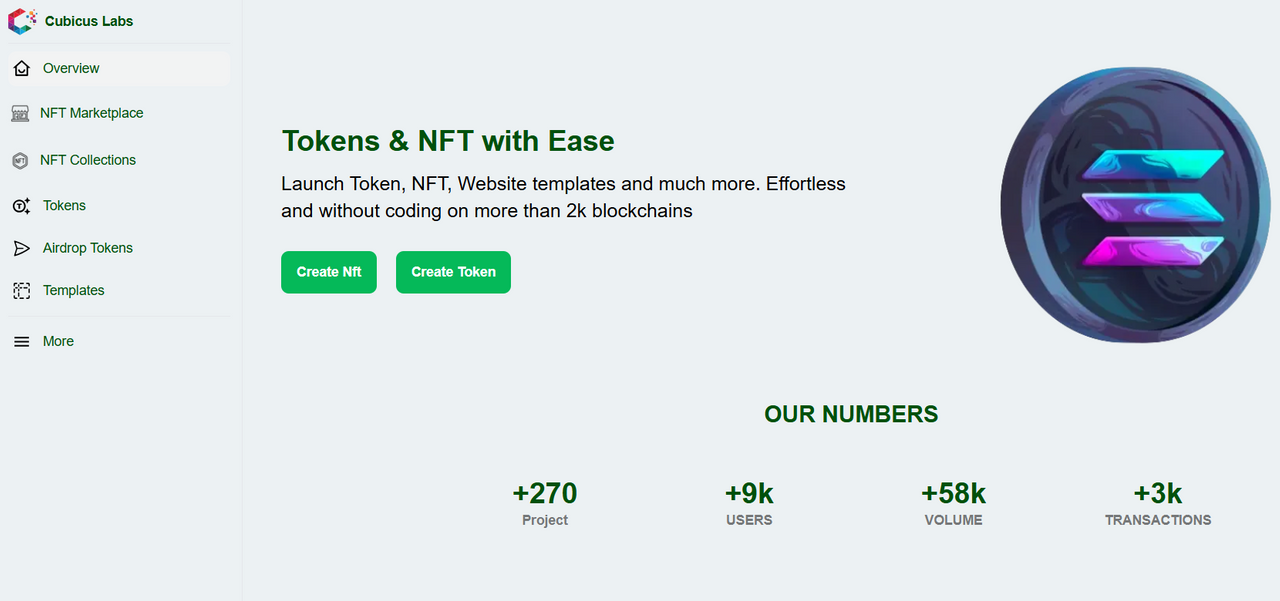This screenshot has width=1280, height=601.
Task: Click the Create Nft button
Action: pyautogui.click(x=329, y=272)
